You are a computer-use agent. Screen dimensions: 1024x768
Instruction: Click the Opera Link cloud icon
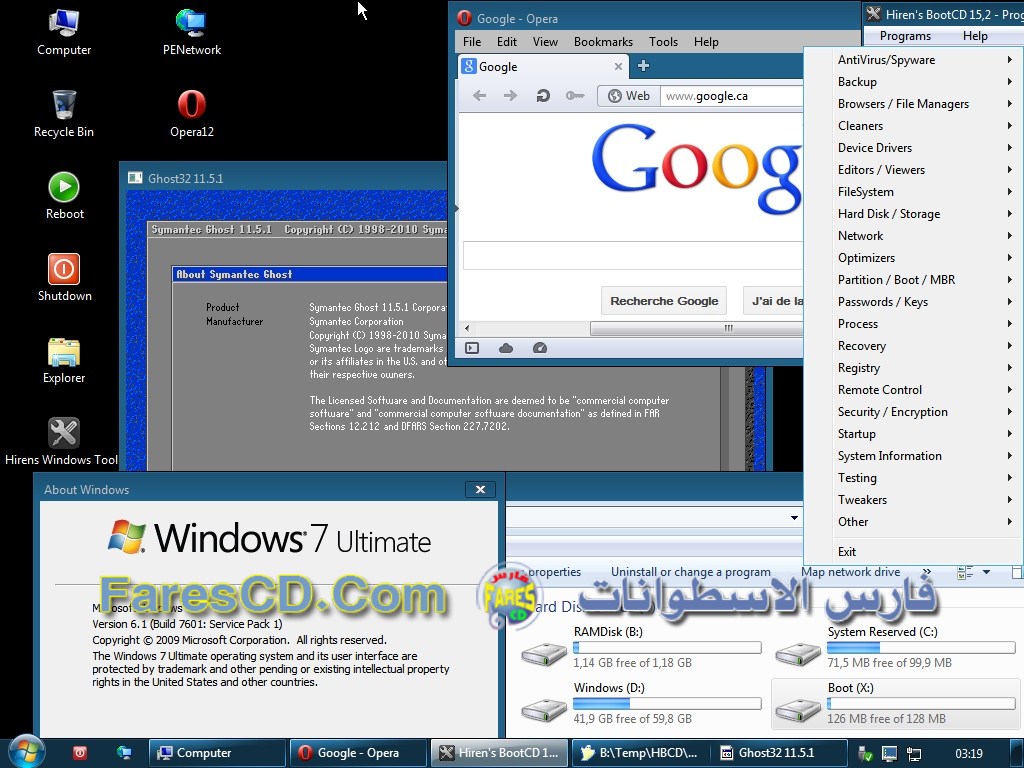click(506, 348)
